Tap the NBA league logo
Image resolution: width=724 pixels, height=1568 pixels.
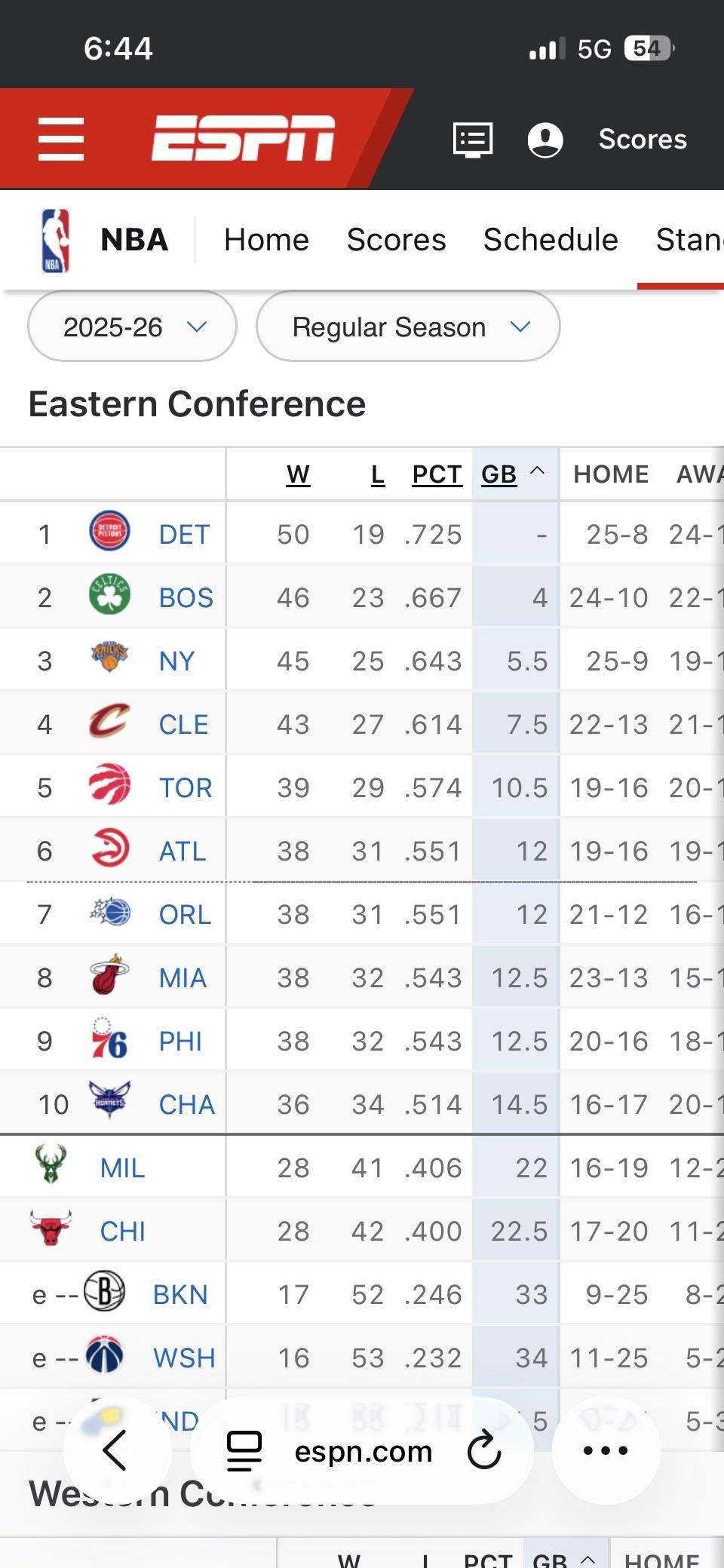[55, 240]
